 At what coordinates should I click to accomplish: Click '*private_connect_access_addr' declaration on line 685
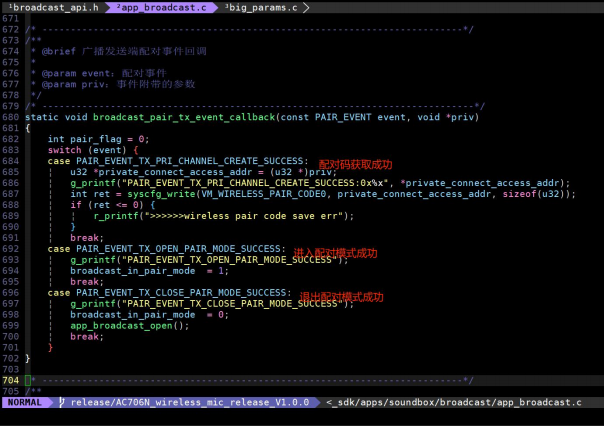coord(172,172)
